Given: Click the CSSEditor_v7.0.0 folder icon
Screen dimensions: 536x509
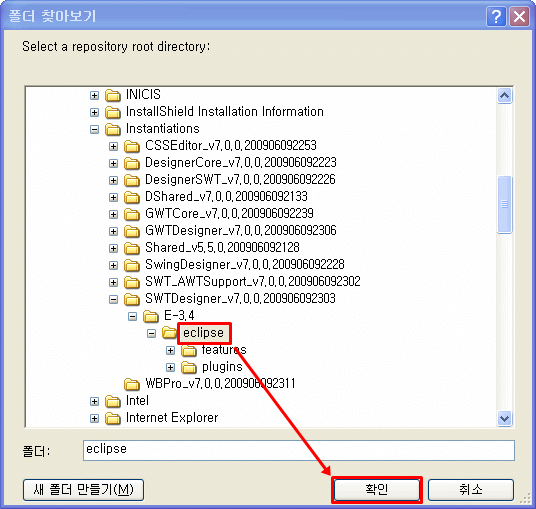Looking at the screenshot, I should 132,146.
